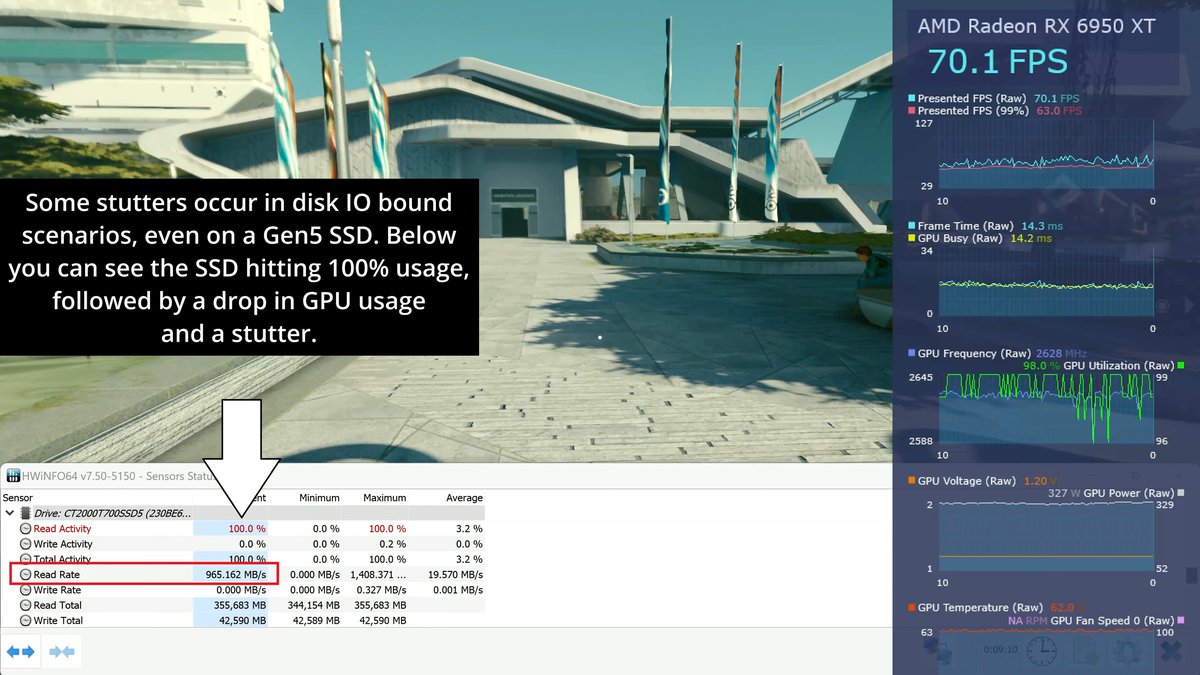The width and height of the screenshot is (1200, 675).
Task: Click the Maximum column header
Action: 385,497
